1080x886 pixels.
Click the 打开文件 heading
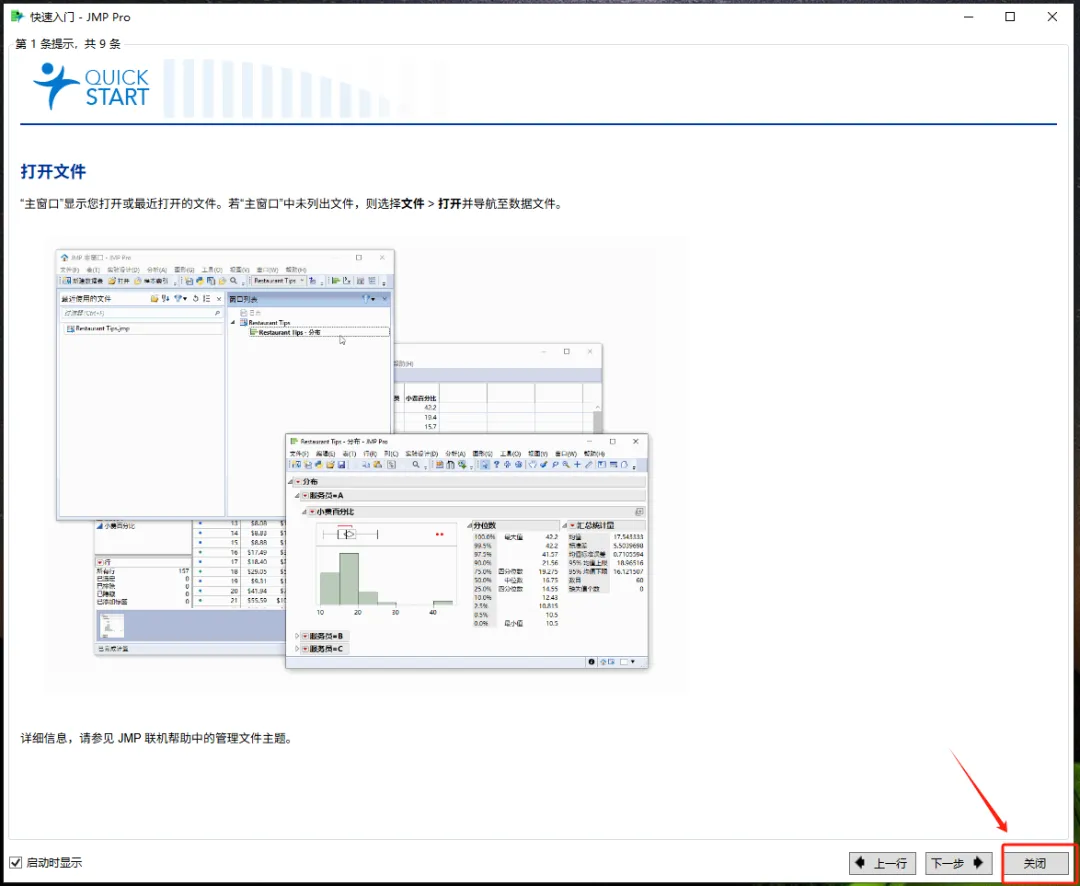pos(53,172)
